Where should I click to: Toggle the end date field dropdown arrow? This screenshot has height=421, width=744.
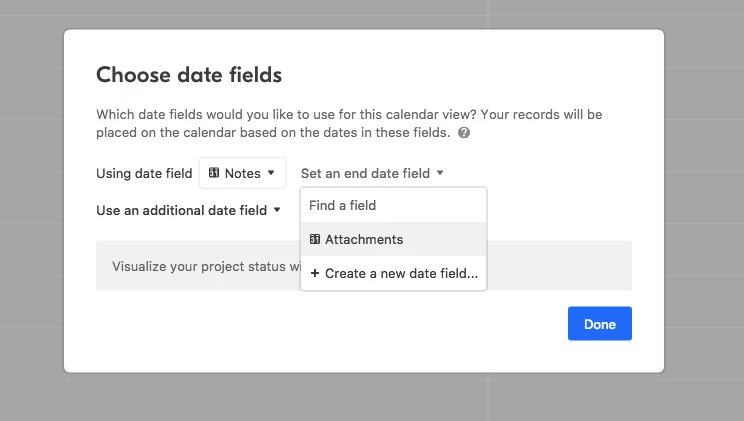440,173
